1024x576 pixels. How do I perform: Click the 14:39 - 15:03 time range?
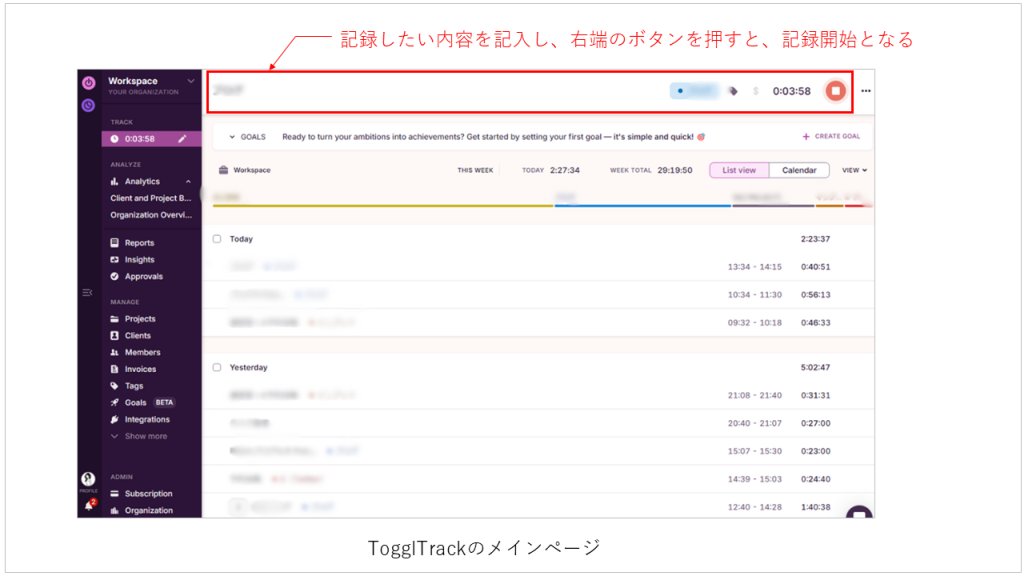754,479
